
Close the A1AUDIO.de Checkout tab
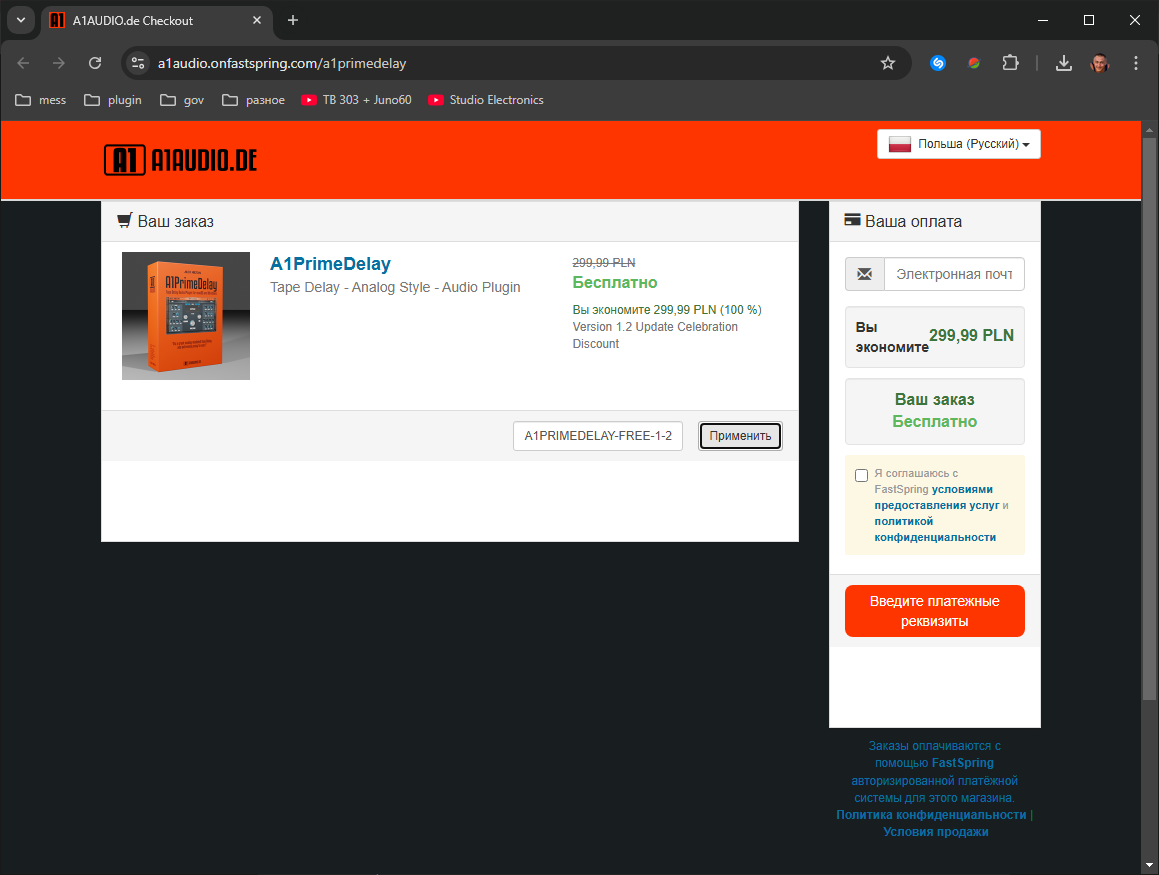point(256,20)
